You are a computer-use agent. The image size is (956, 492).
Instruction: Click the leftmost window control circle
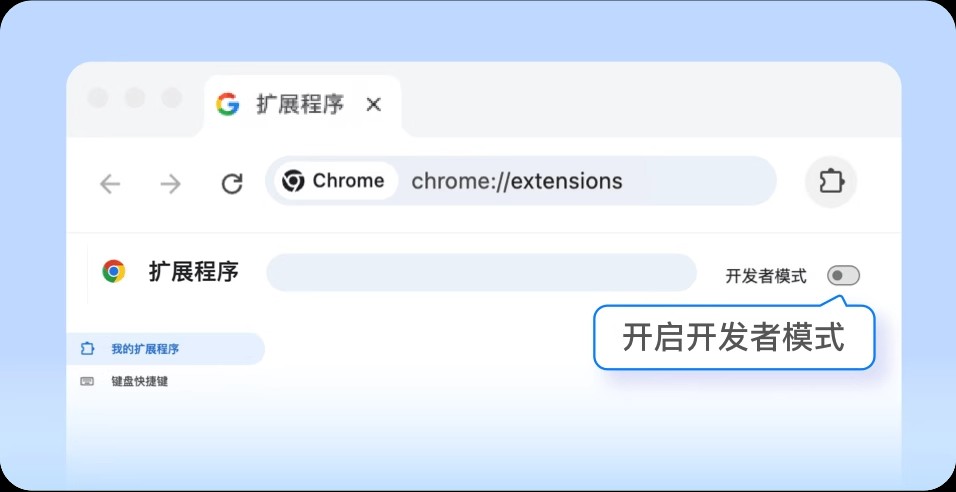(x=98, y=98)
